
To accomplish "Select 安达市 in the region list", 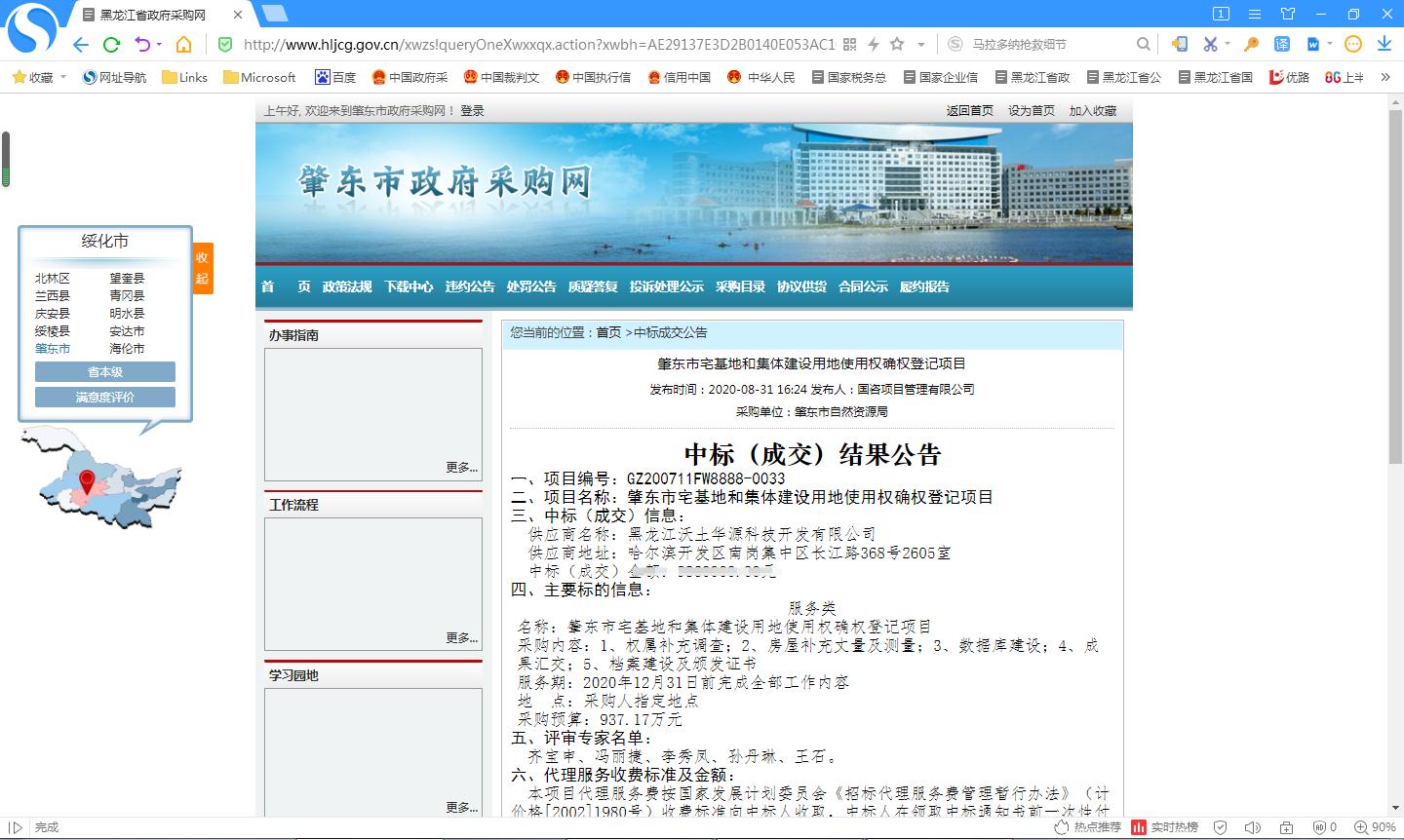I will (127, 331).
